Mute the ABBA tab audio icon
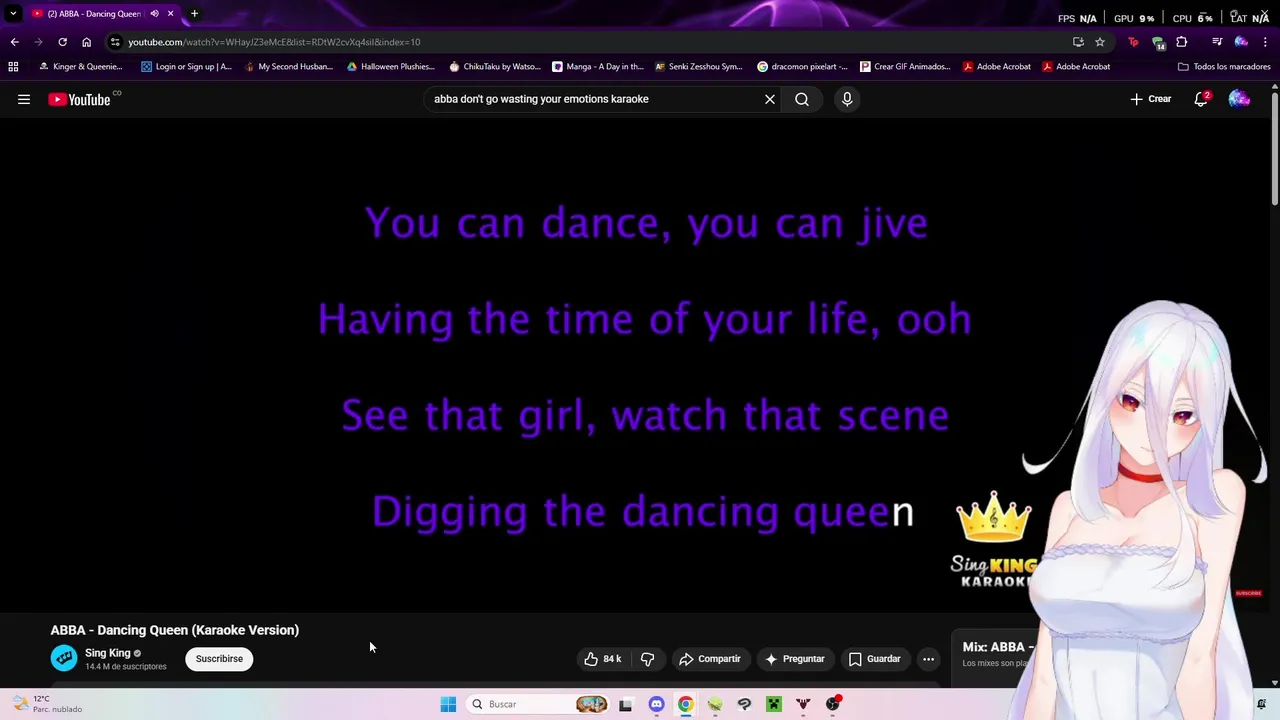Image resolution: width=1280 pixels, height=720 pixels. (x=154, y=14)
